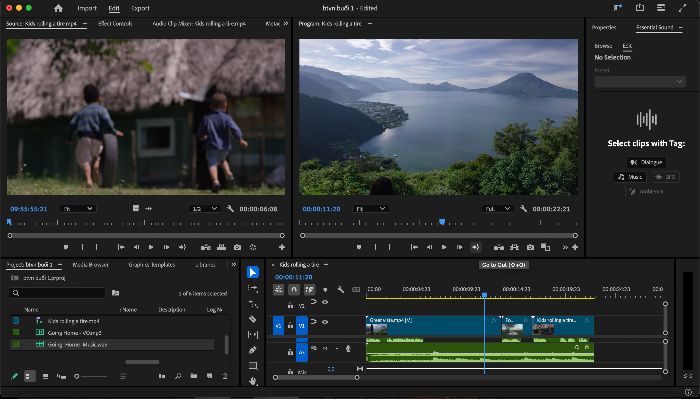700x399 pixels.
Task: Click the Project panel search field
Action: (x=57, y=293)
